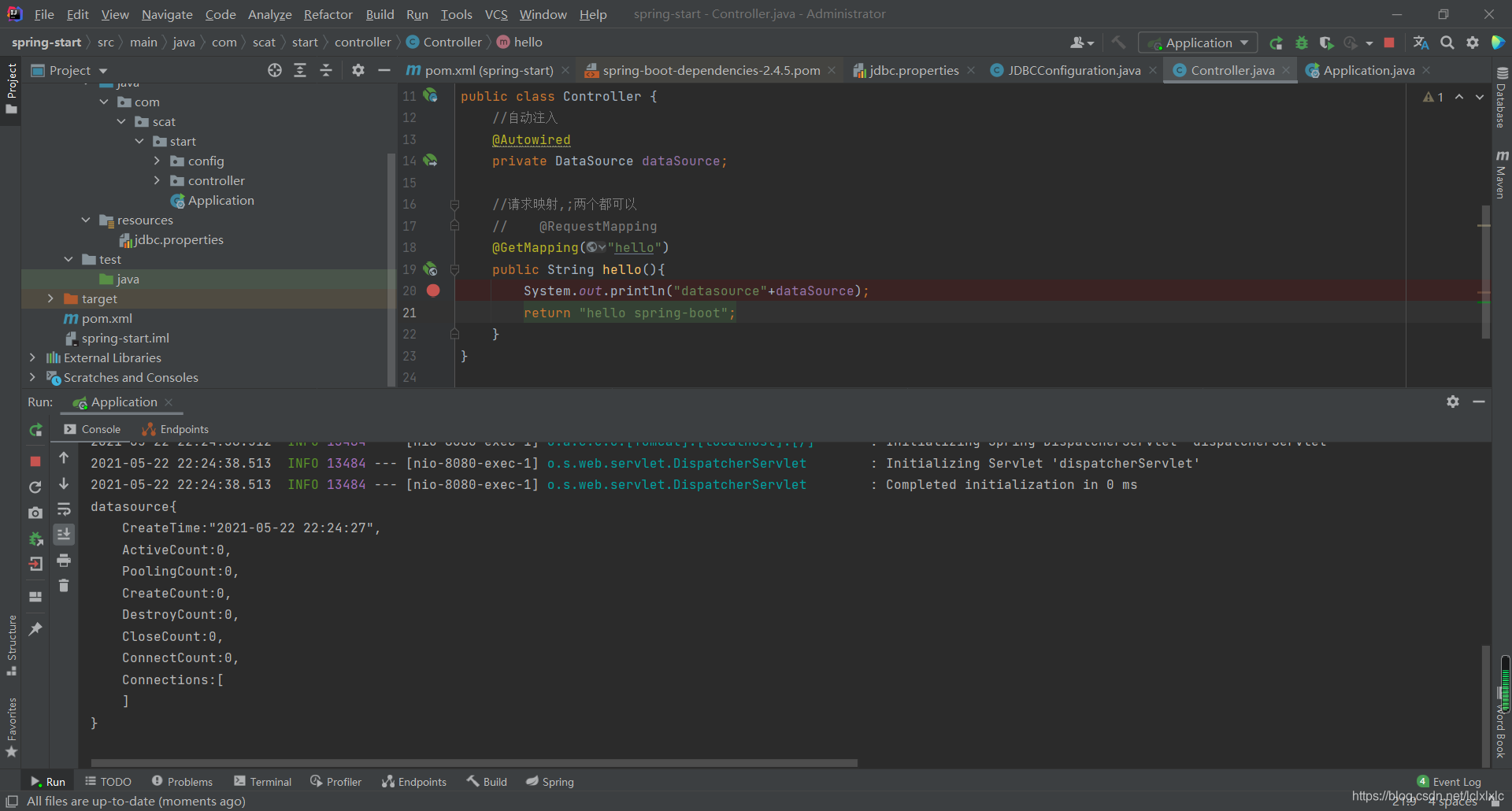Click the camera dump threads icon
Viewport: 1512px width, 811px height.
pyautogui.click(x=35, y=513)
